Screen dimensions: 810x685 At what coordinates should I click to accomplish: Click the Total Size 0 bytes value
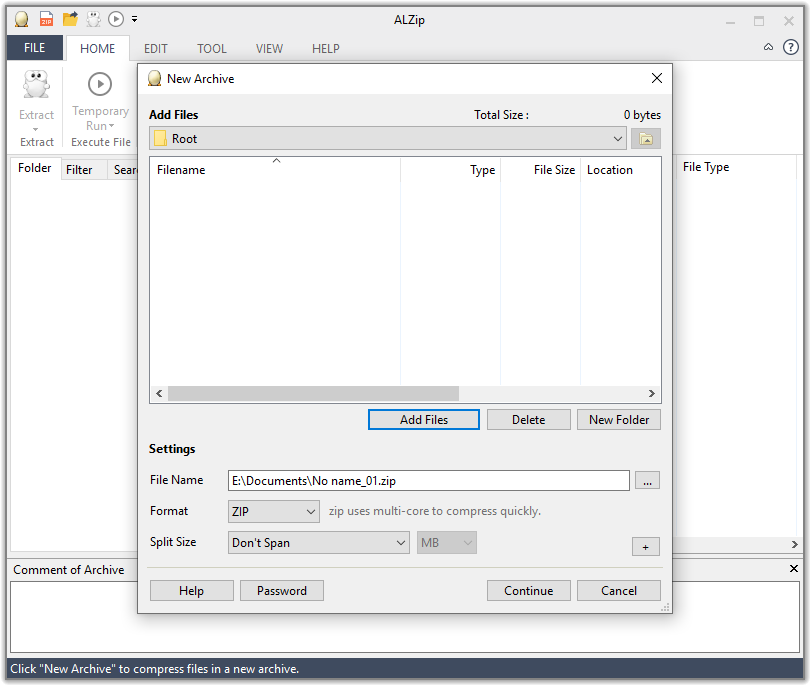point(642,115)
